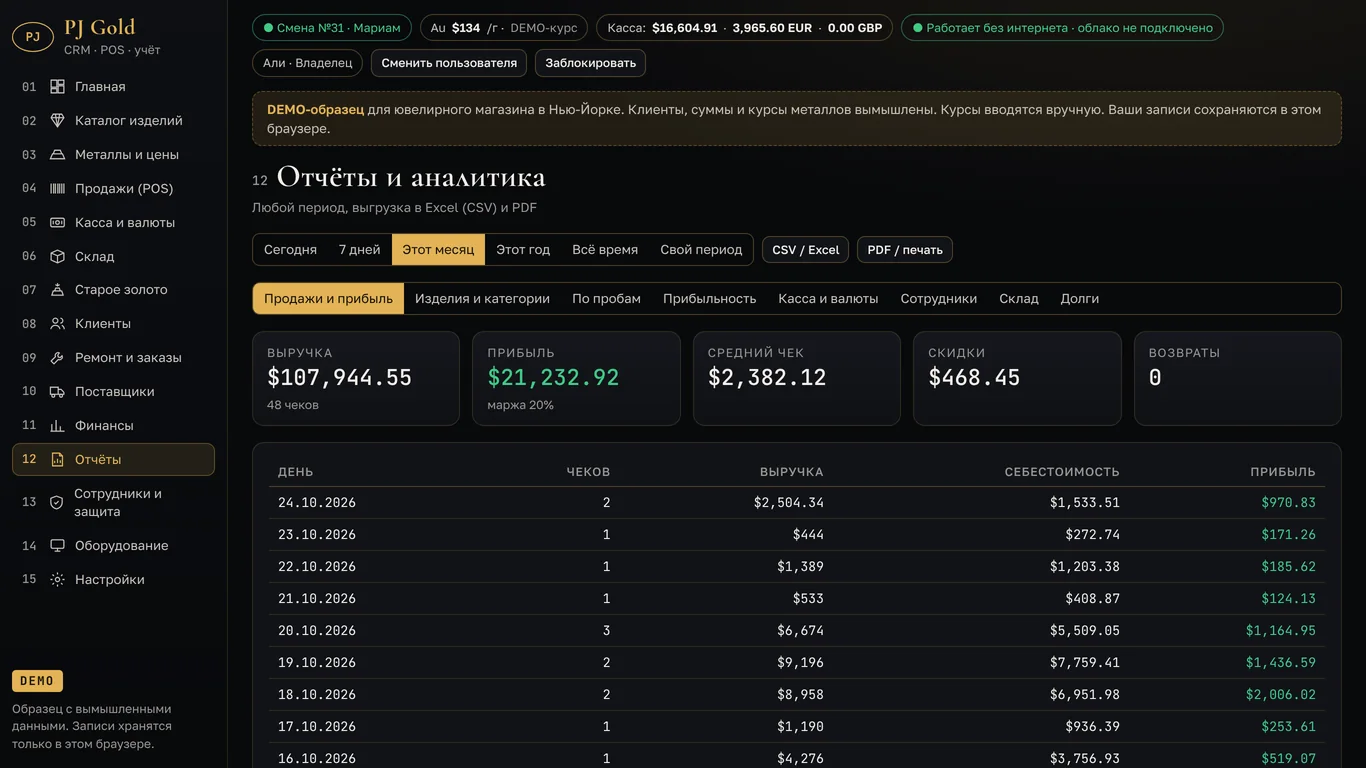Select the Всё время period
Viewport: 1366px width, 768px height.
(605, 250)
